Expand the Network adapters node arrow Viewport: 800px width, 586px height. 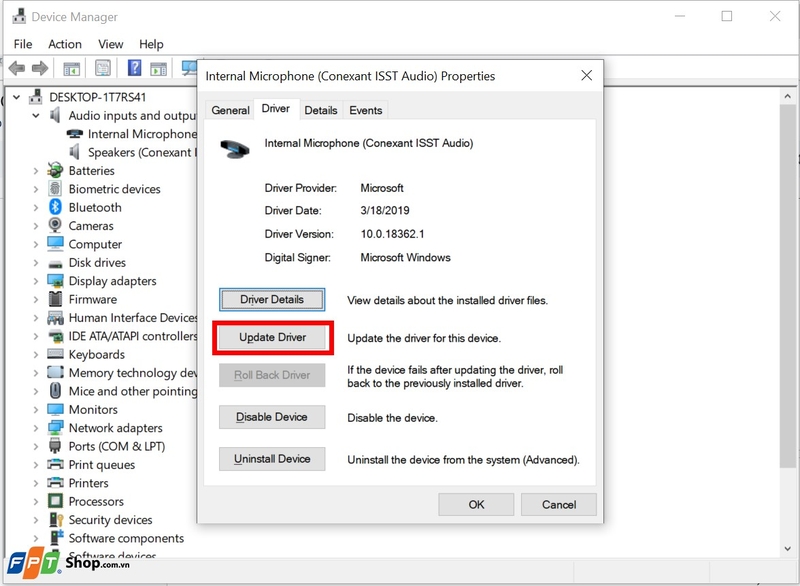click(36, 428)
